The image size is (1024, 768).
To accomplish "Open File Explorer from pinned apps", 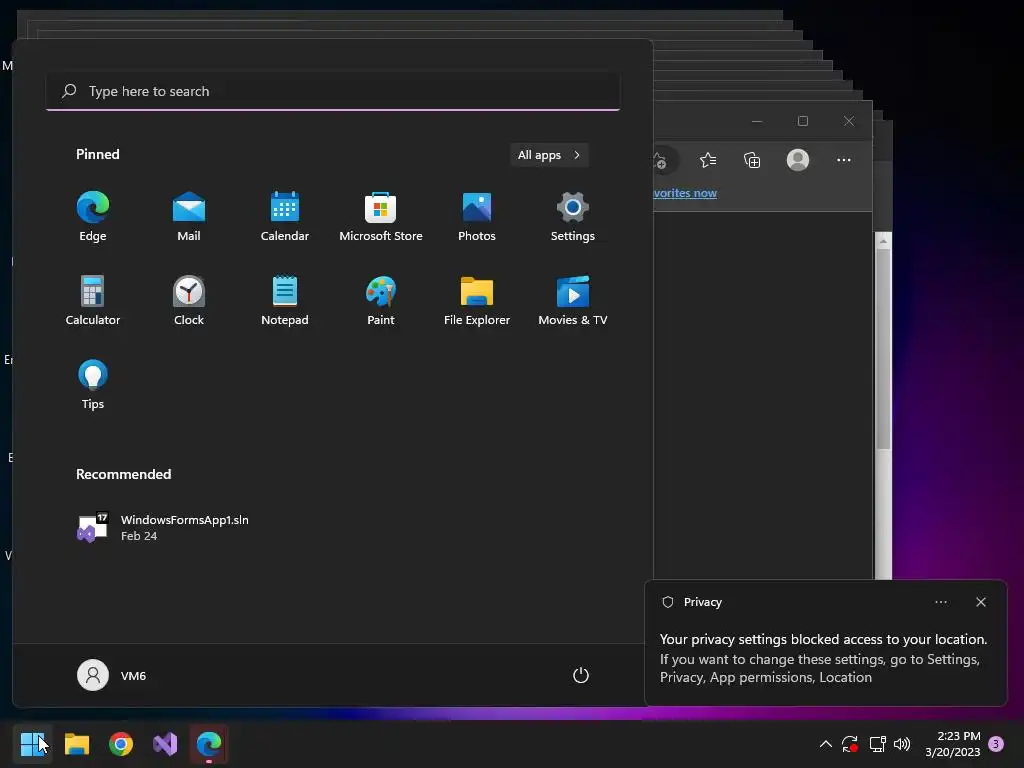I will coord(477,300).
